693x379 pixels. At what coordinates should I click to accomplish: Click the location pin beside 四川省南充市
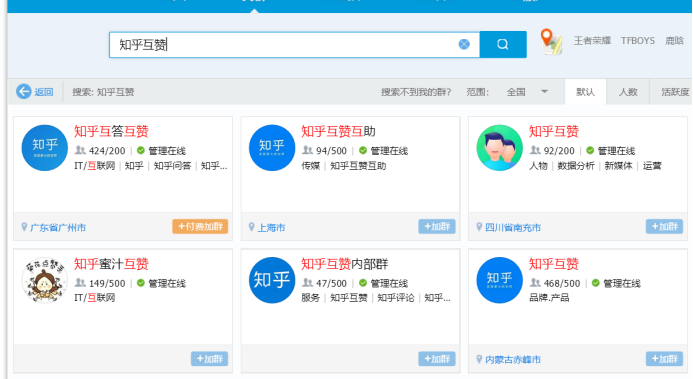tap(479, 227)
